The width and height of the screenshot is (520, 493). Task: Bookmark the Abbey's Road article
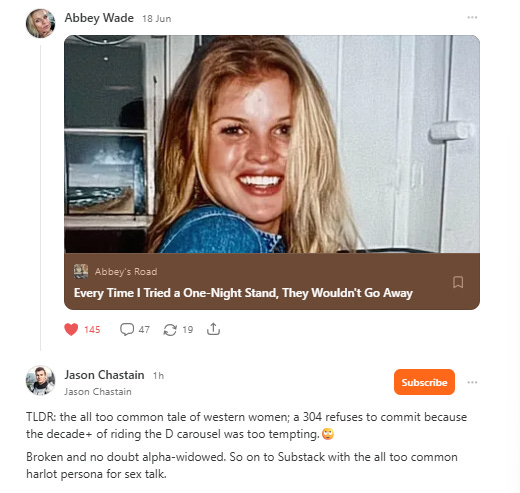click(x=458, y=282)
